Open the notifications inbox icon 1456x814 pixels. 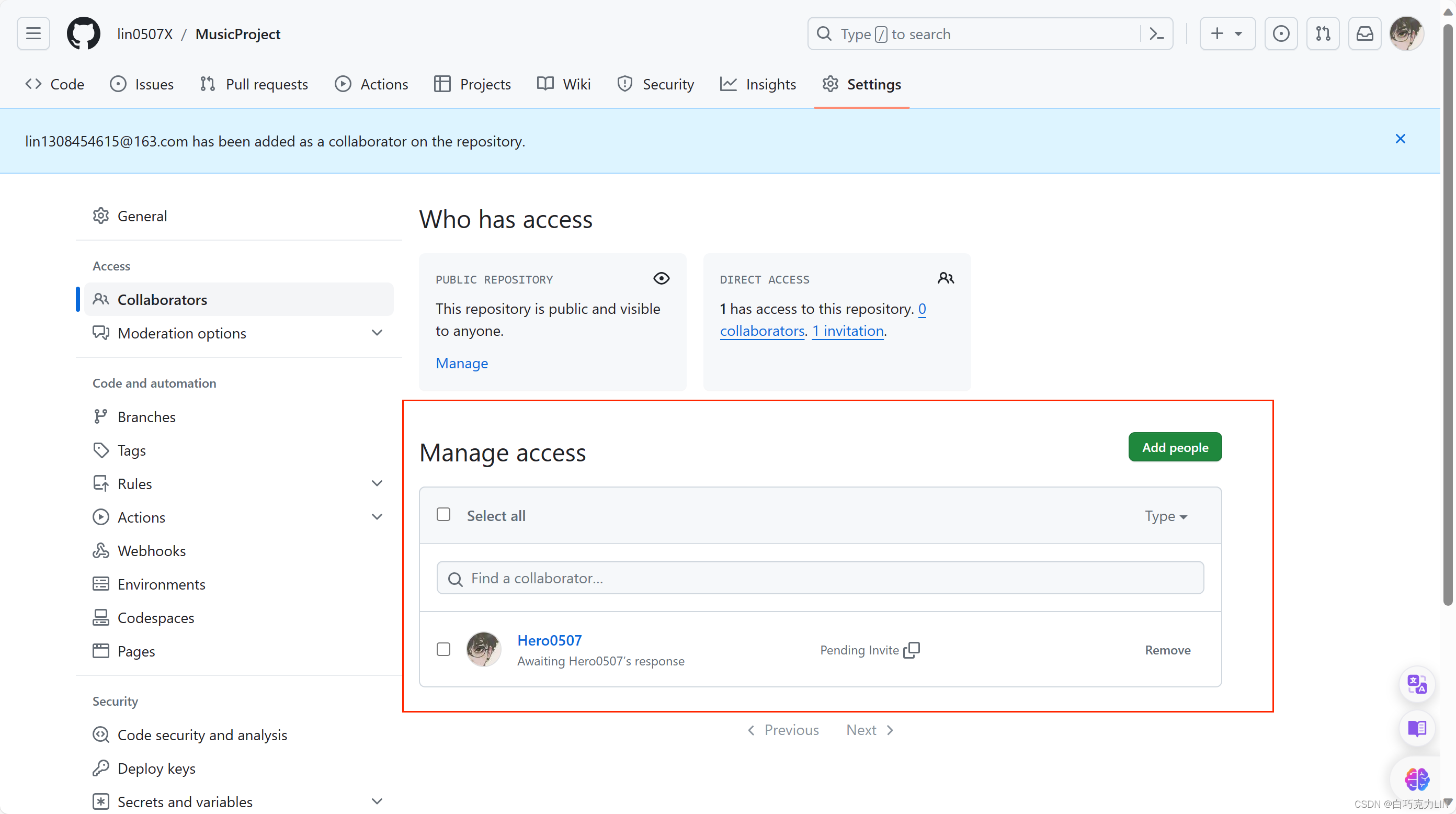[1364, 34]
